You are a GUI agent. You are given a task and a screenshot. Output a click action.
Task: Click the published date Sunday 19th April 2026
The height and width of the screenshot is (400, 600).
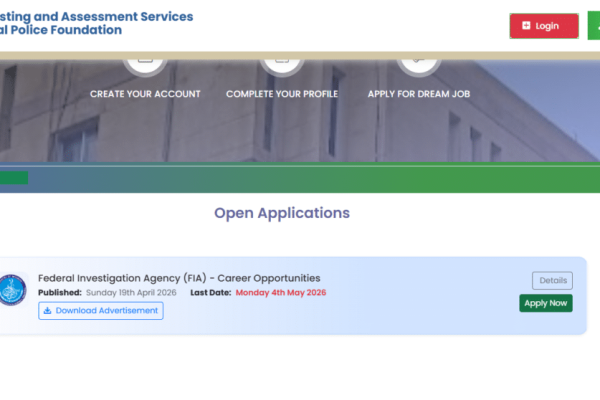(x=131, y=293)
